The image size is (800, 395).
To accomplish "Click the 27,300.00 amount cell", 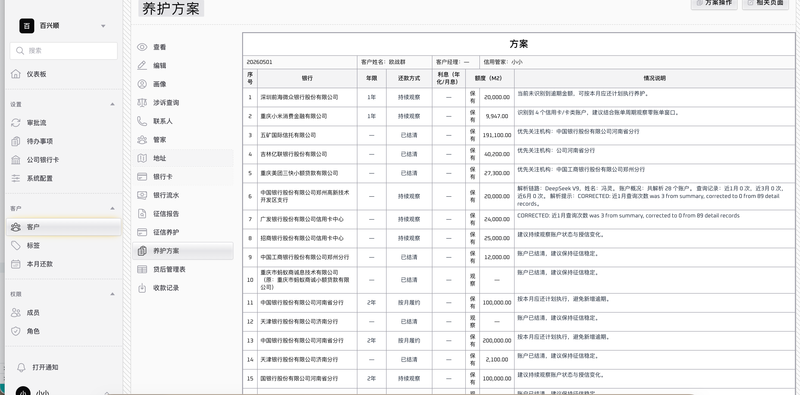I will pyautogui.click(x=496, y=173).
